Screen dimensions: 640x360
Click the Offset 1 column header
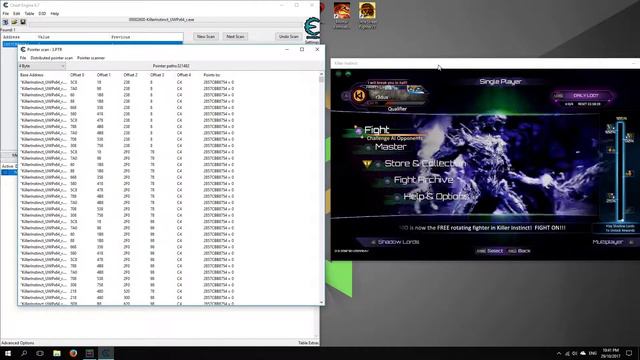104,75
